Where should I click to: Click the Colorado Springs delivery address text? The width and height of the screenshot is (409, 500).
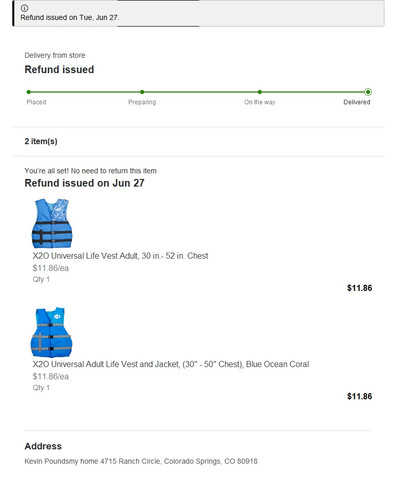tap(141, 461)
